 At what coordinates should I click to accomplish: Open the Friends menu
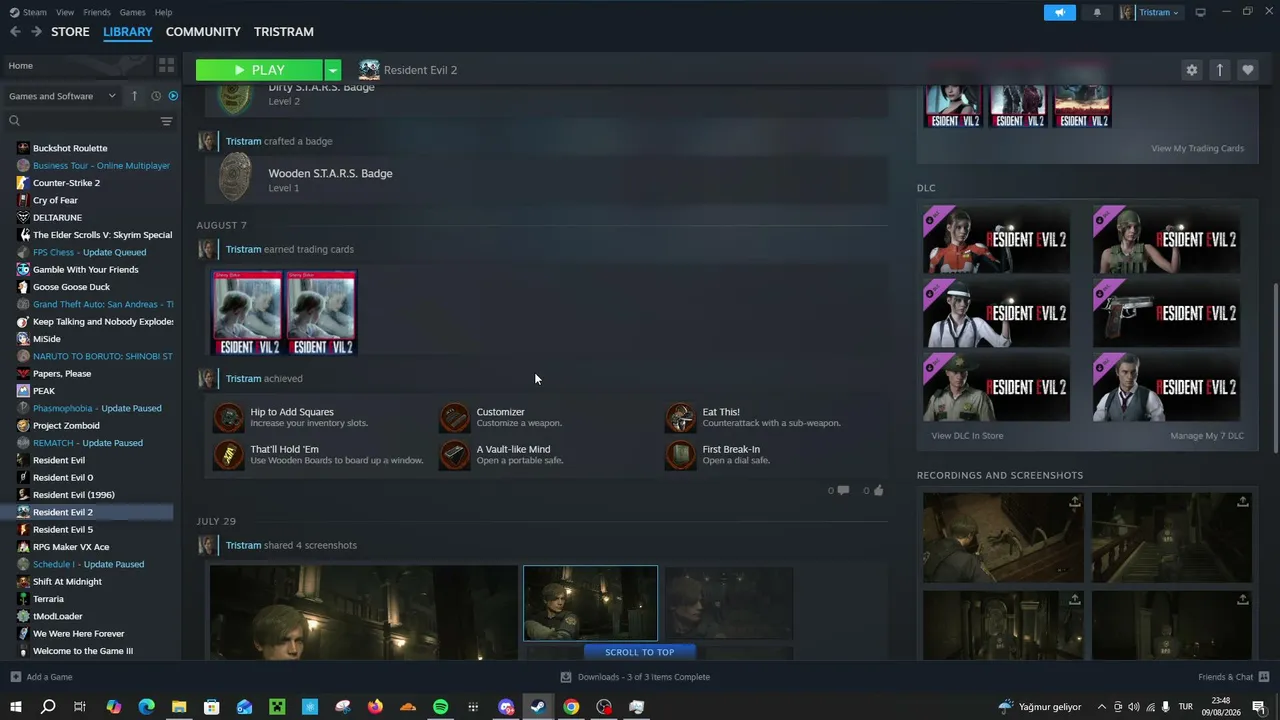pos(97,12)
